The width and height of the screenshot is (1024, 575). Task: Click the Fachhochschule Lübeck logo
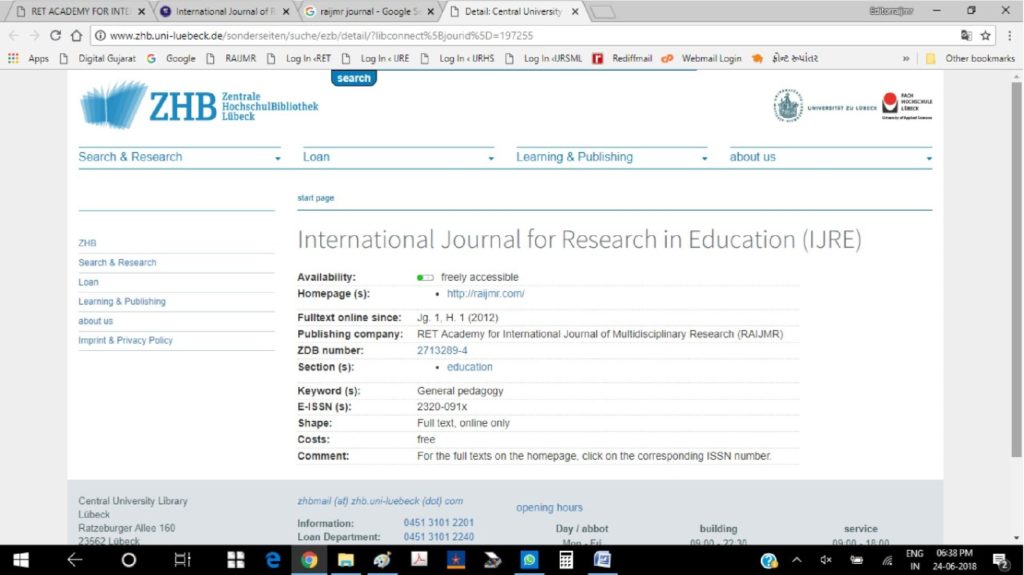coord(907,105)
